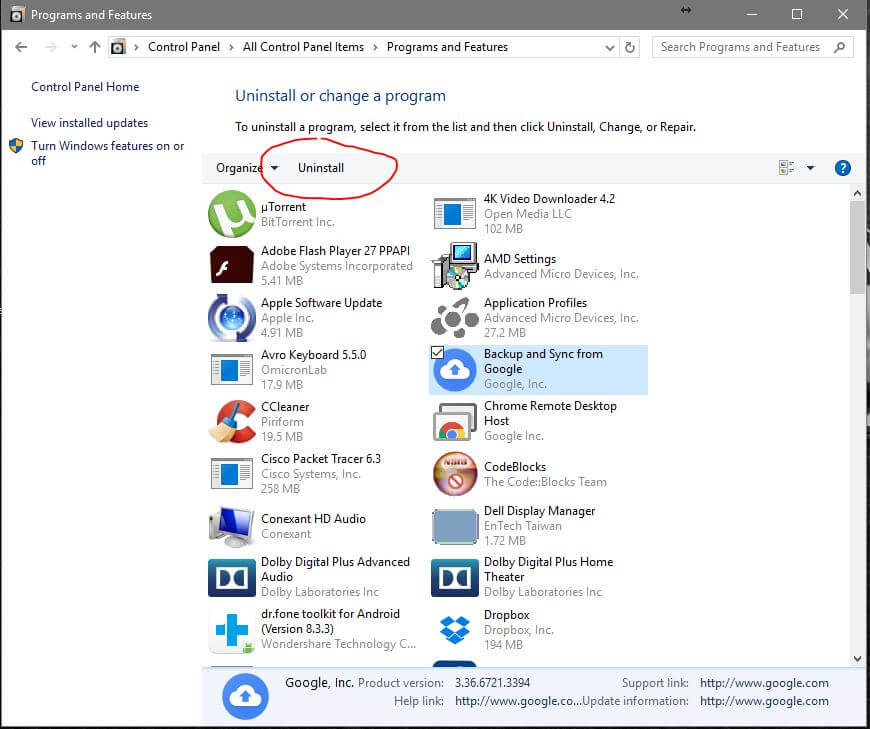
Task: Click All Control Panel Items breadcrumb
Action: click(x=303, y=47)
